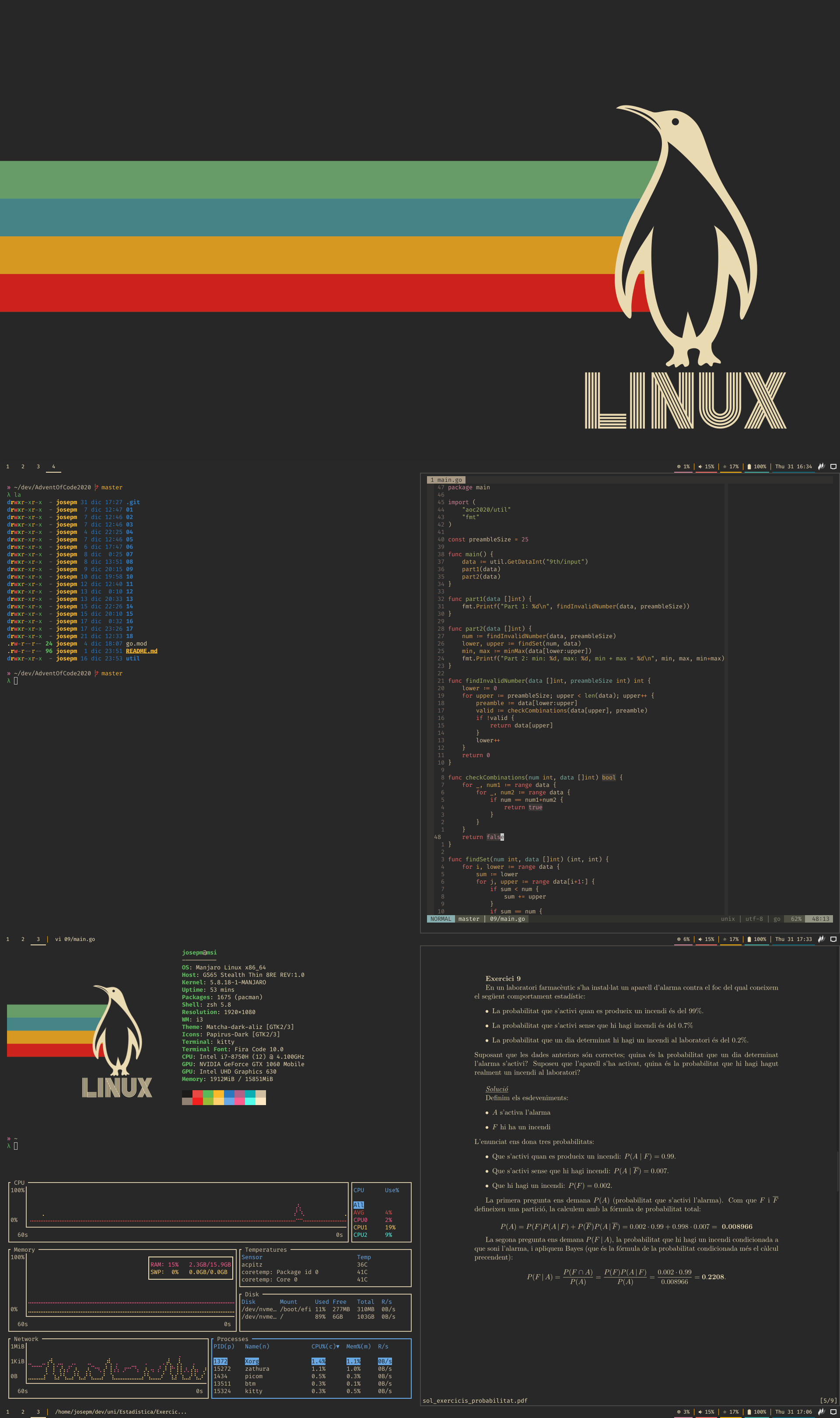Screen dimensions: 840x1418
Task: Click the CPU usage icon in the 16:34 status bar
Action: (x=679, y=467)
